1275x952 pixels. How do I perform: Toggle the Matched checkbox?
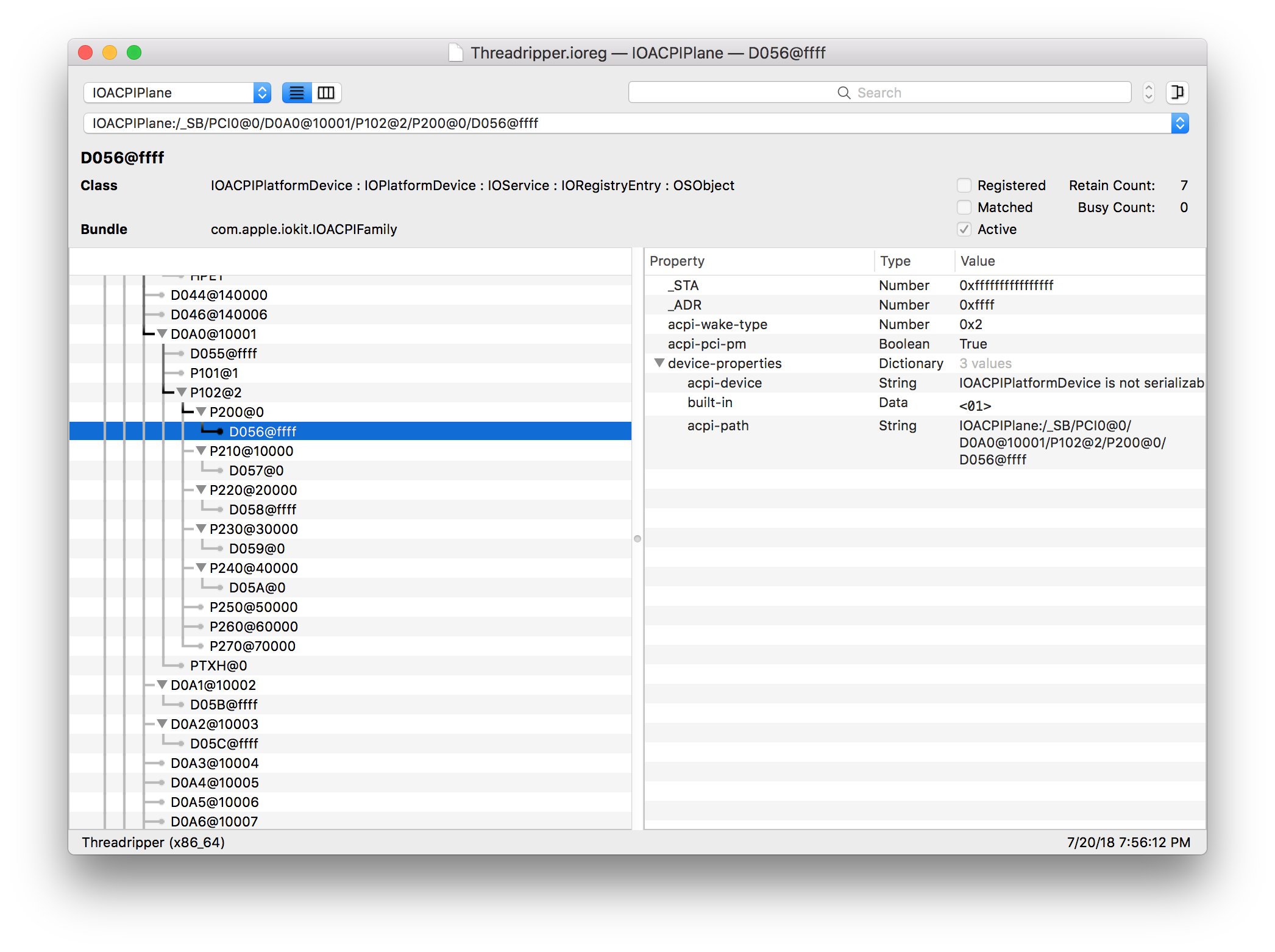964,207
